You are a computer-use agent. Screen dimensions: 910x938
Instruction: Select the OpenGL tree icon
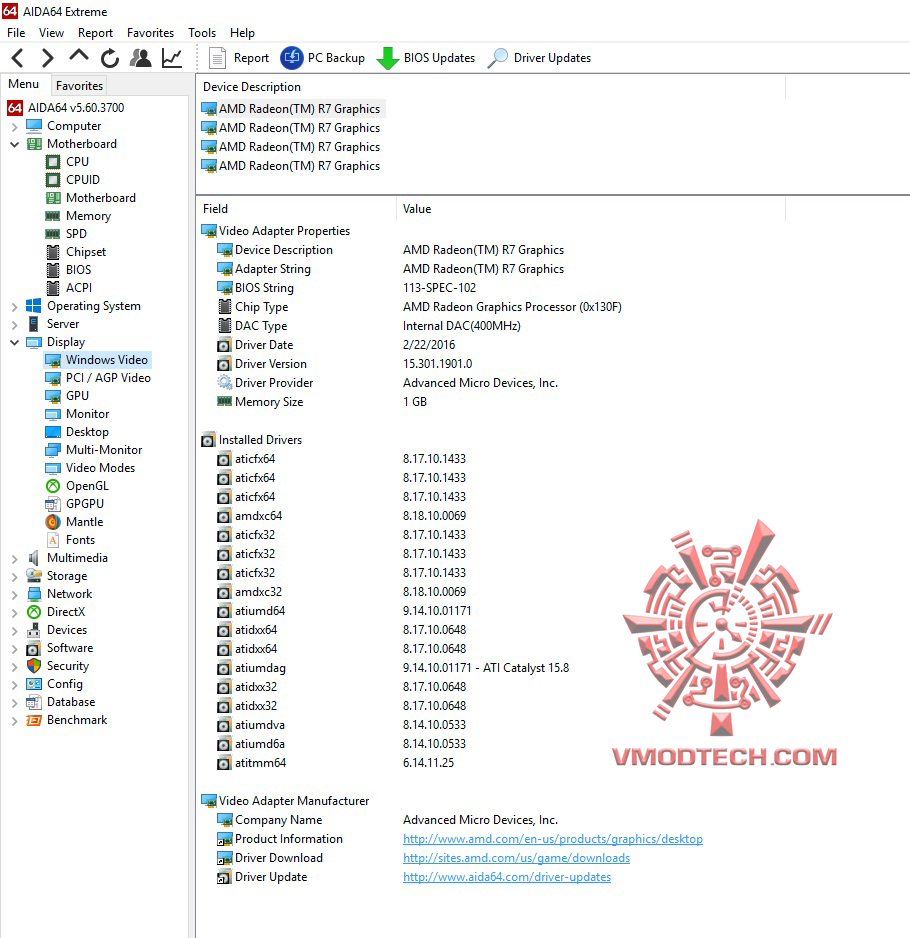pyautogui.click(x=53, y=486)
